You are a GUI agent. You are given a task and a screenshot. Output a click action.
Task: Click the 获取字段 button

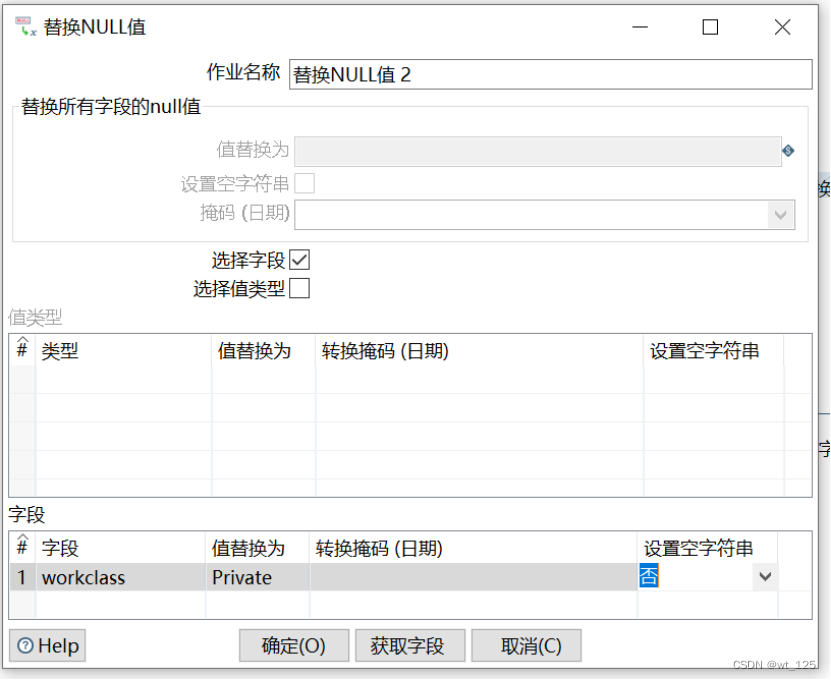click(410, 645)
